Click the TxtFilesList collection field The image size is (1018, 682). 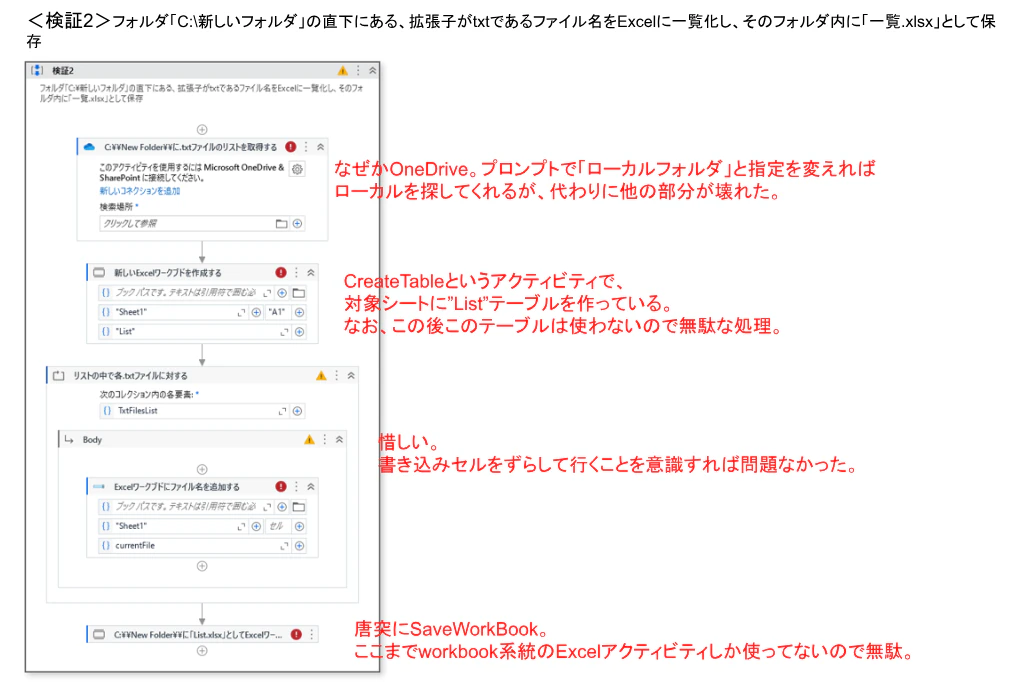(x=194, y=411)
